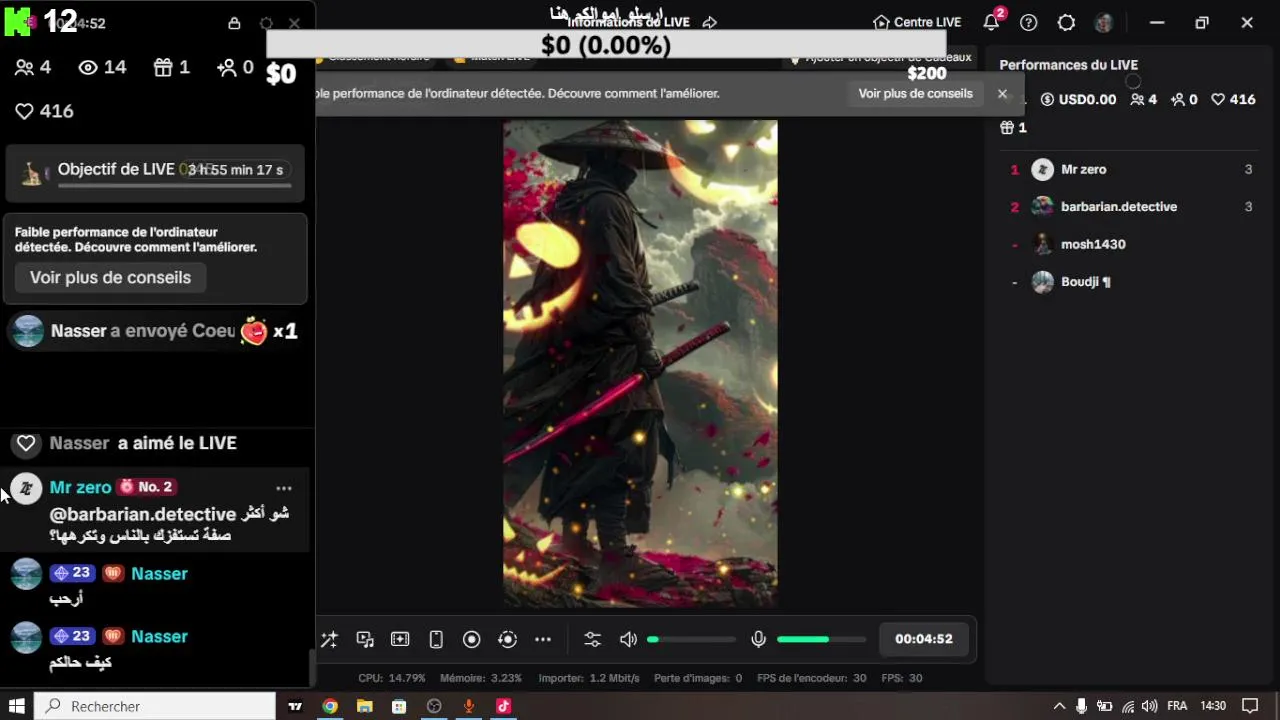Select mosh1430 in the ranking list

(1130, 244)
